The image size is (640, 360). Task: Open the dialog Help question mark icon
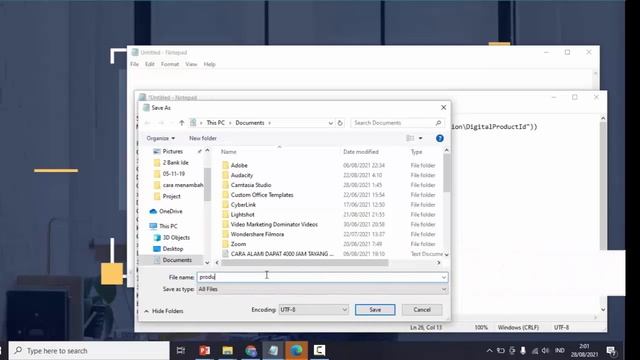pyautogui.click(x=440, y=138)
